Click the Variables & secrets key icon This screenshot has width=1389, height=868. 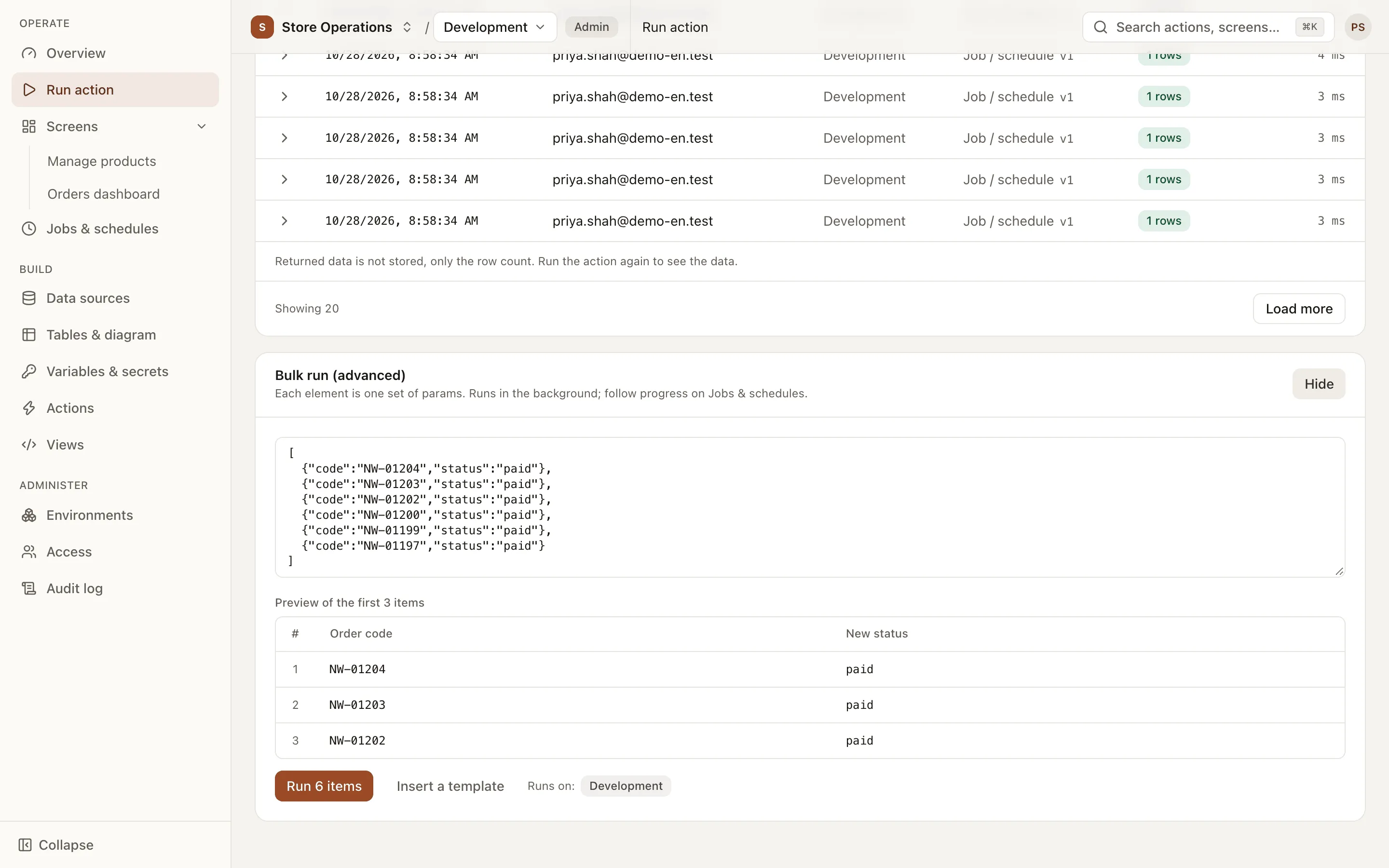(x=29, y=371)
